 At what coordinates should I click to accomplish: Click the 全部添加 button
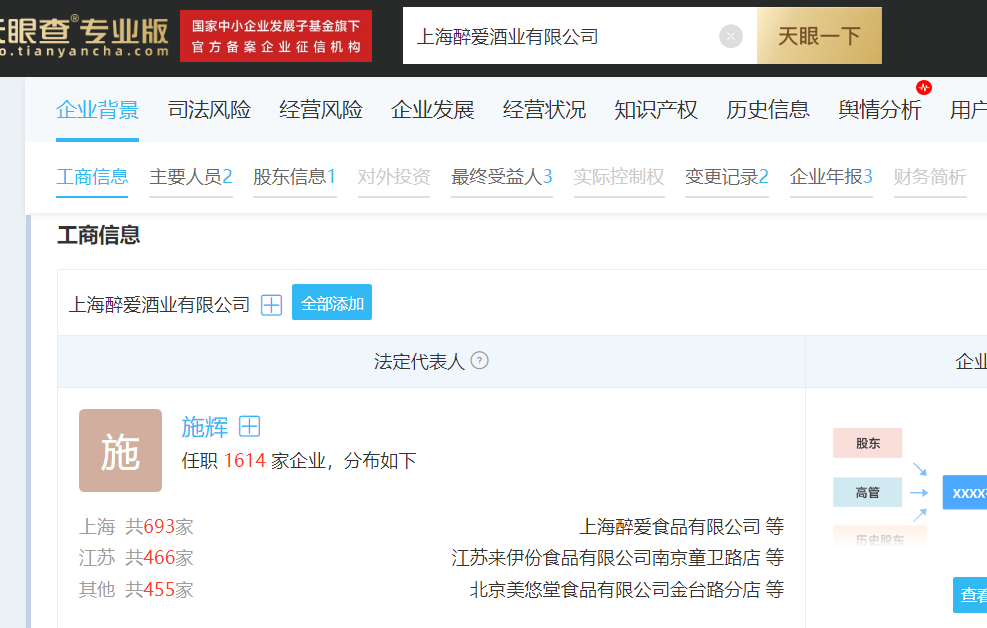332,303
